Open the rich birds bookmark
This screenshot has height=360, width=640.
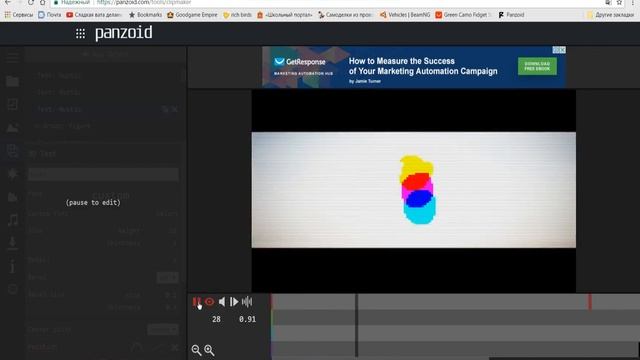[x=237, y=15]
